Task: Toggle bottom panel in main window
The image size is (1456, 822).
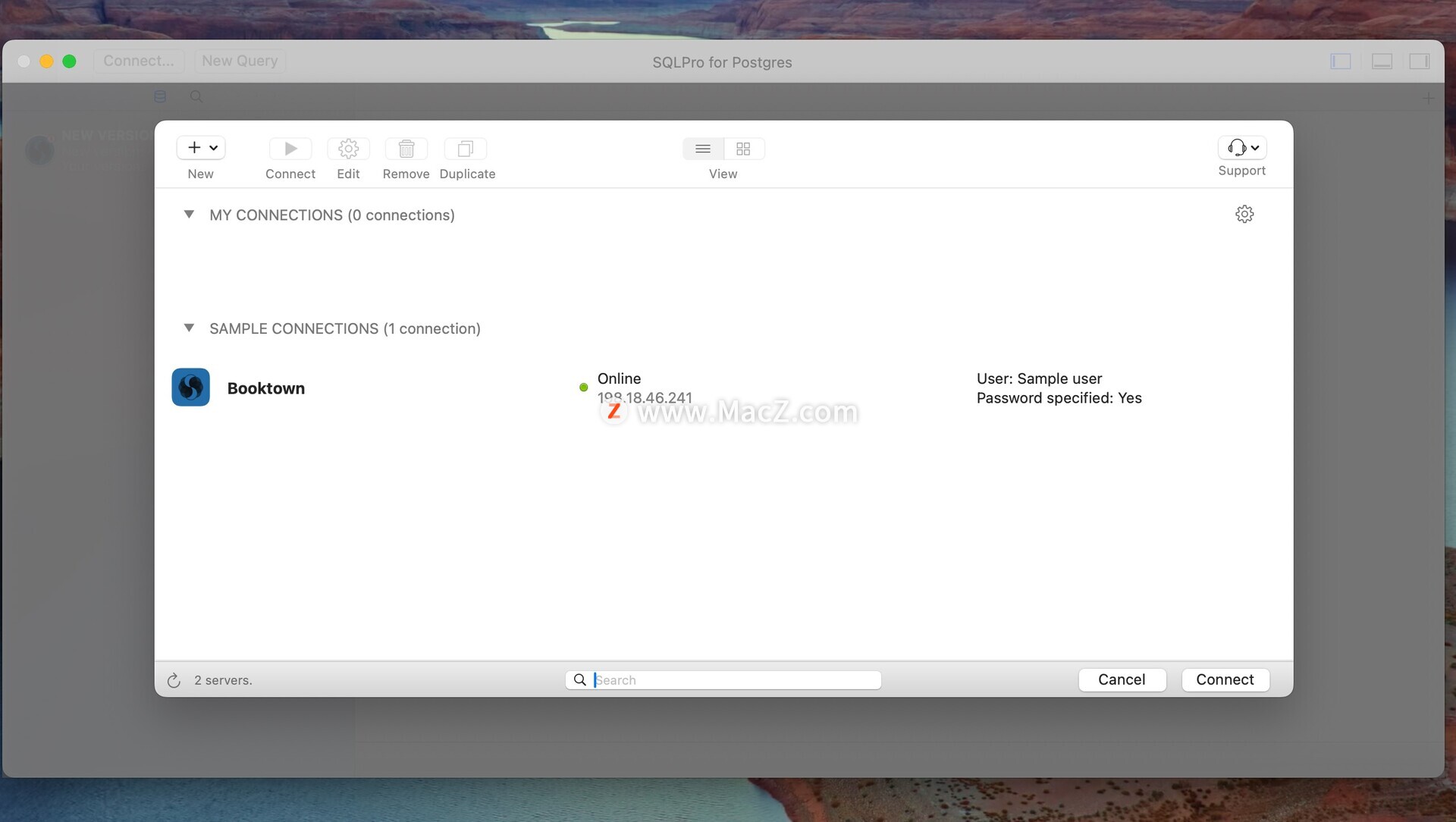Action: point(1382,61)
